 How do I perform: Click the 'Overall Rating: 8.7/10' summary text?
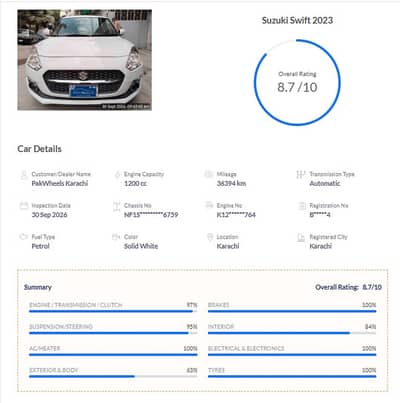tap(348, 287)
